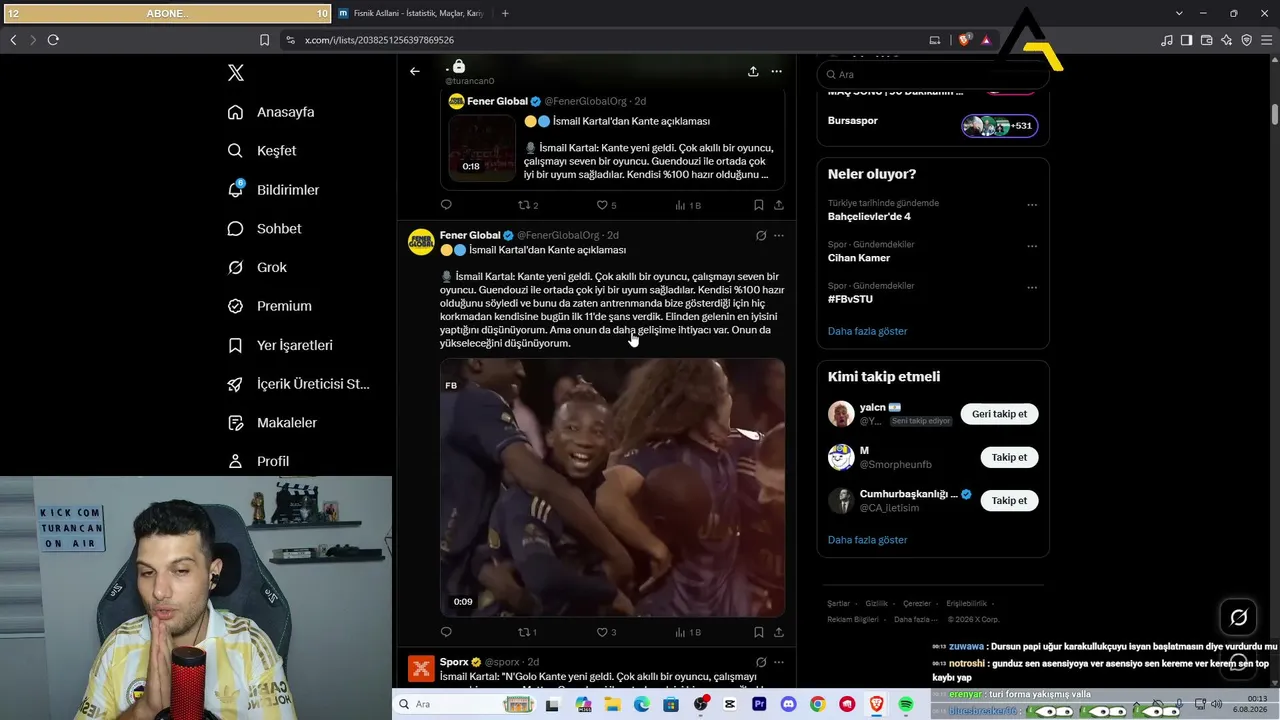Retweet the tweet with 2 retweets
Viewport: 1280px width, 720px height.
pyautogui.click(x=527, y=205)
